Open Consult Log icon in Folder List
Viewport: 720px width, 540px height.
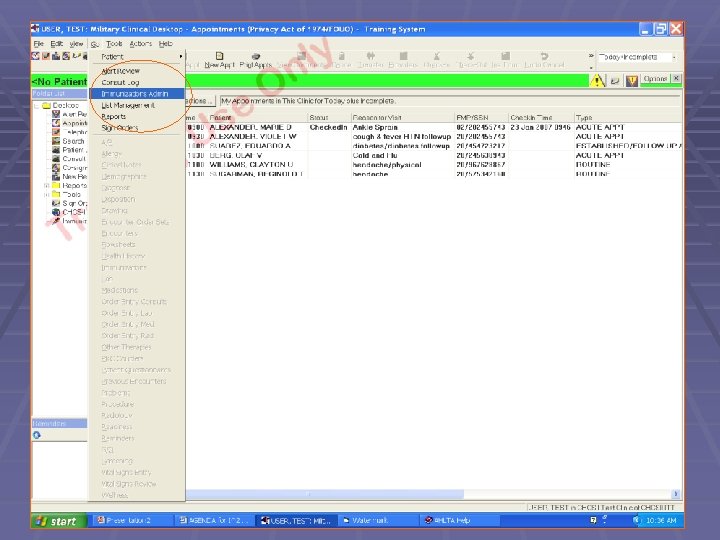56,158
